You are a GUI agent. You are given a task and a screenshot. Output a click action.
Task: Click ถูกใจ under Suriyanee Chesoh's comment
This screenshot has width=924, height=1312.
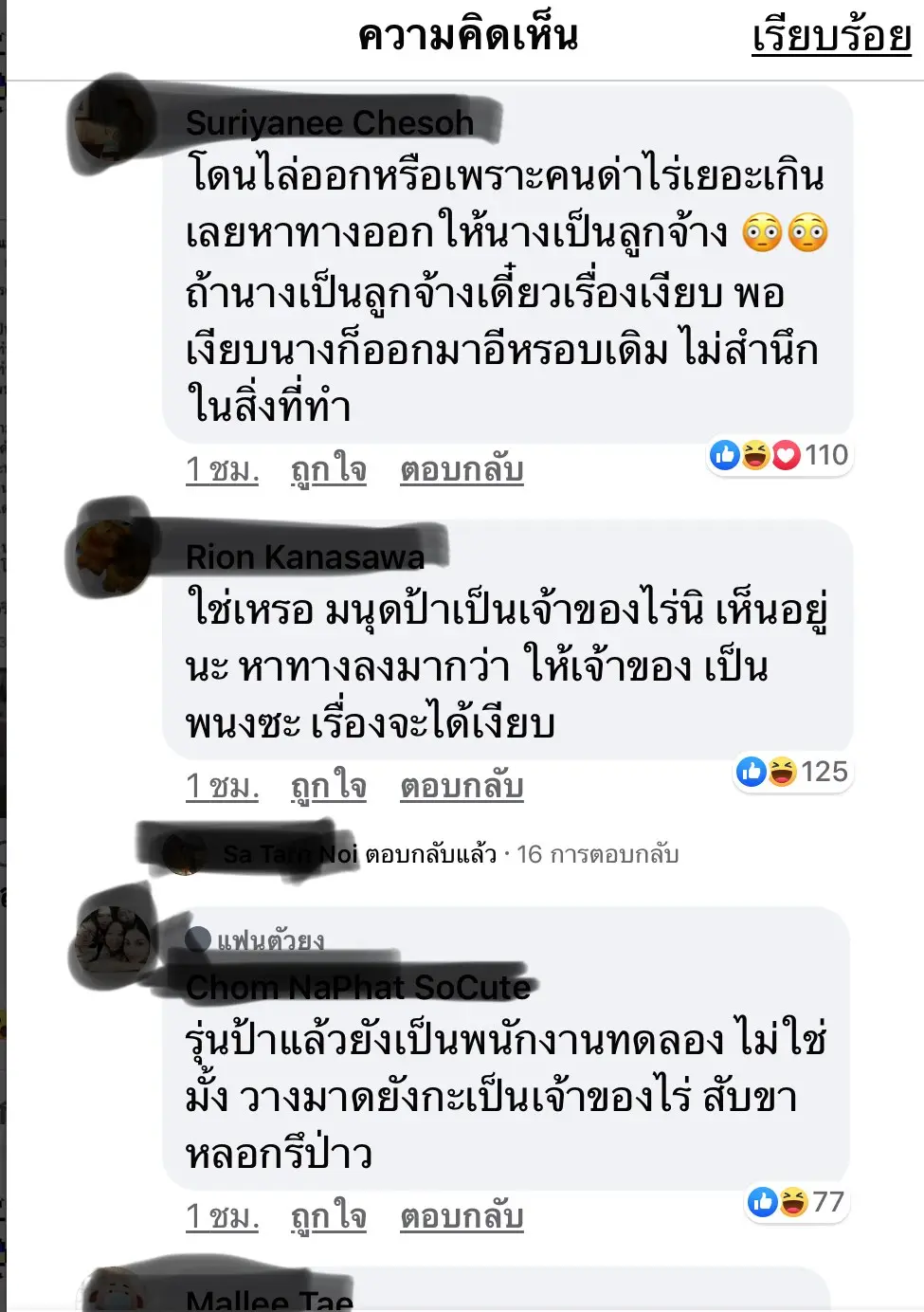pyautogui.click(x=328, y=470)
